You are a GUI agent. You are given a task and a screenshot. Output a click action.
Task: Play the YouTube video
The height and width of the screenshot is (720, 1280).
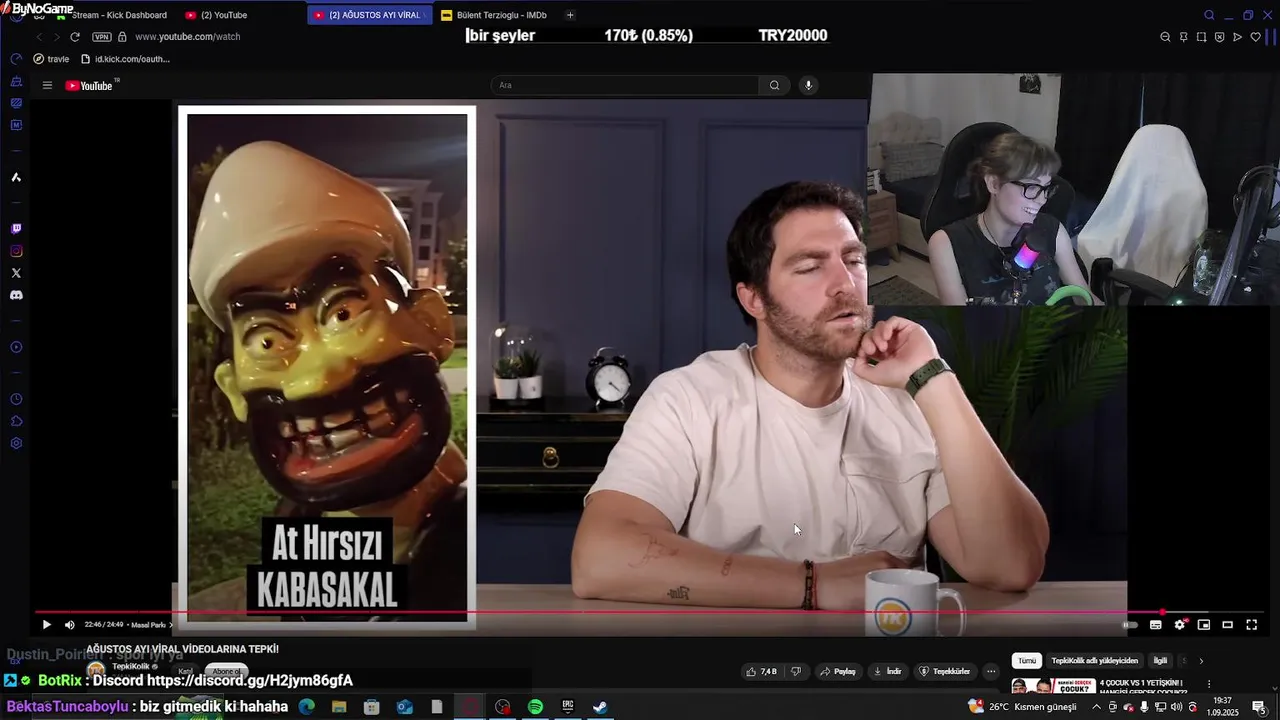(46, 625)
